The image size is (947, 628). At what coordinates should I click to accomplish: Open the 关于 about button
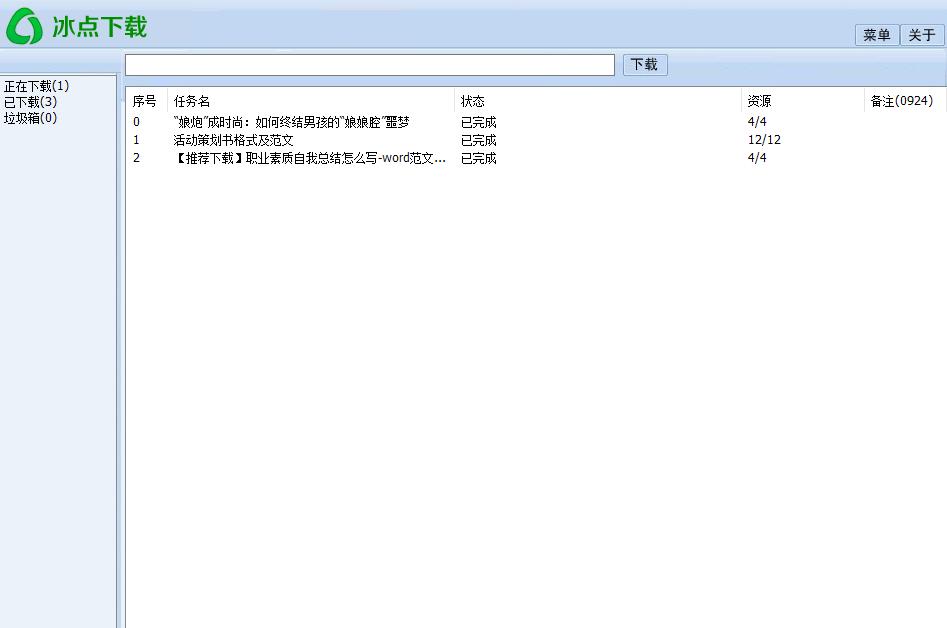pos(922,35)
